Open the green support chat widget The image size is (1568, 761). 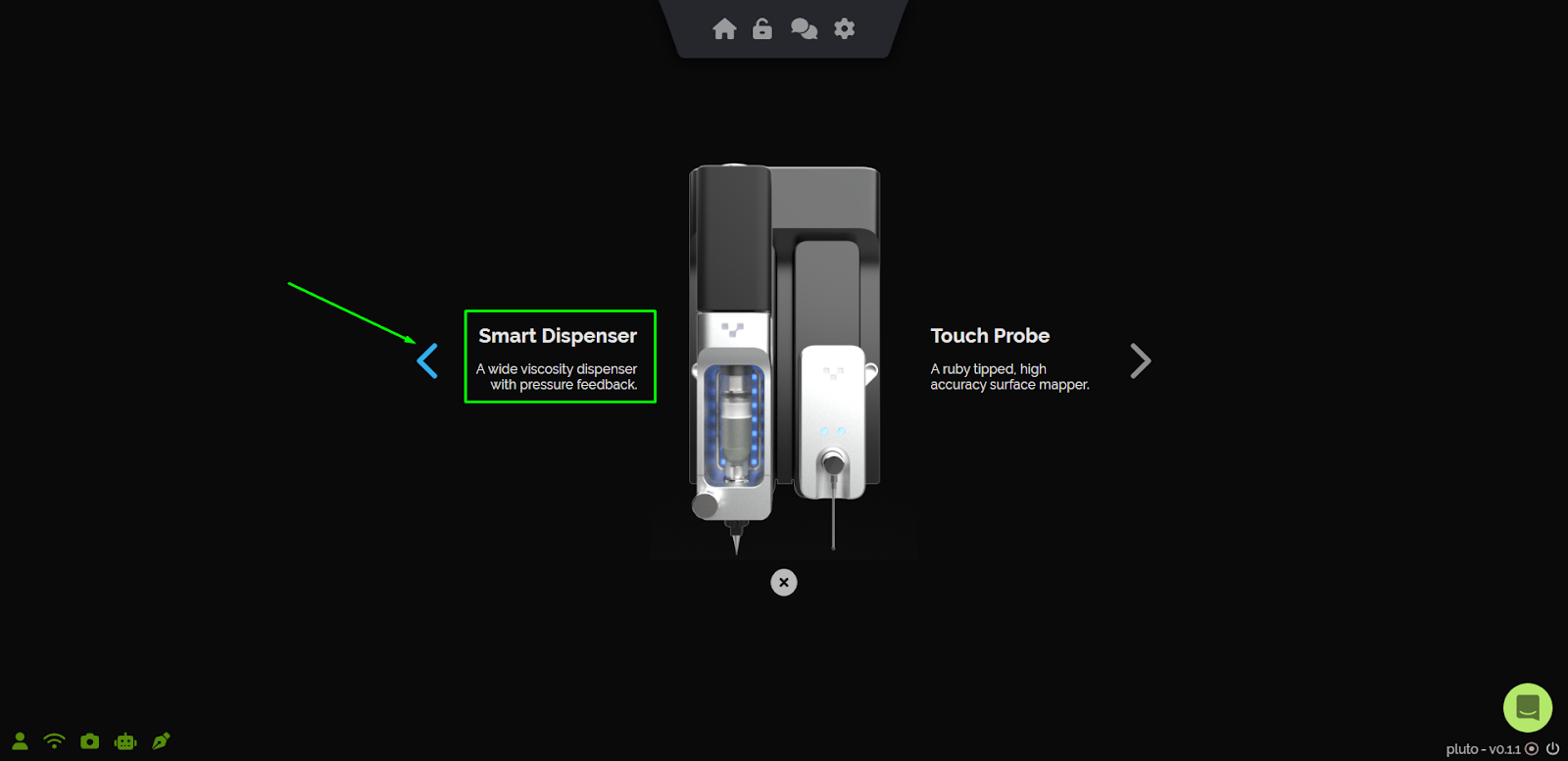point(1528,707)
